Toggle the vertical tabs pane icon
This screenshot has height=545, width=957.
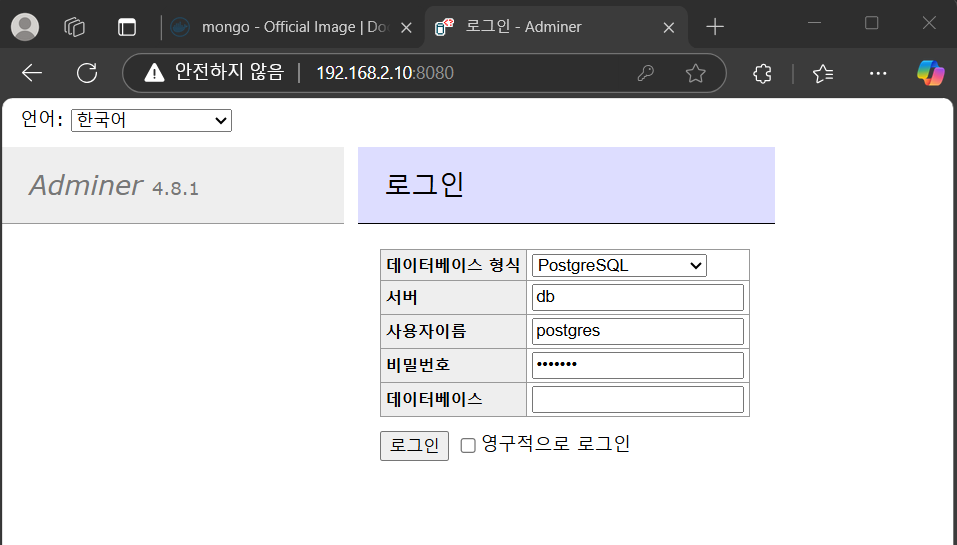click(x=127, y=27)
